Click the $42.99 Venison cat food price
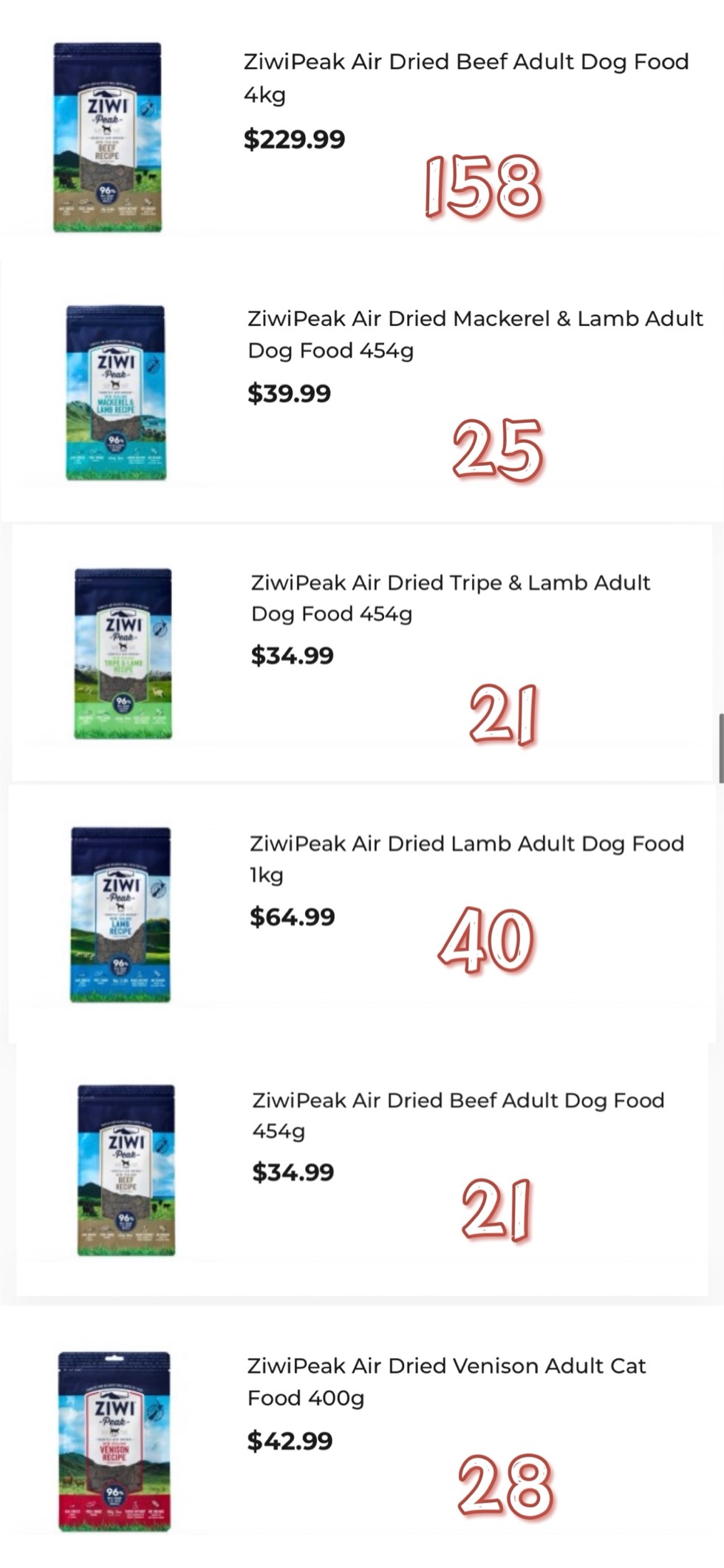This screenshot has height=1568, width=724. tap(290, 1440)
